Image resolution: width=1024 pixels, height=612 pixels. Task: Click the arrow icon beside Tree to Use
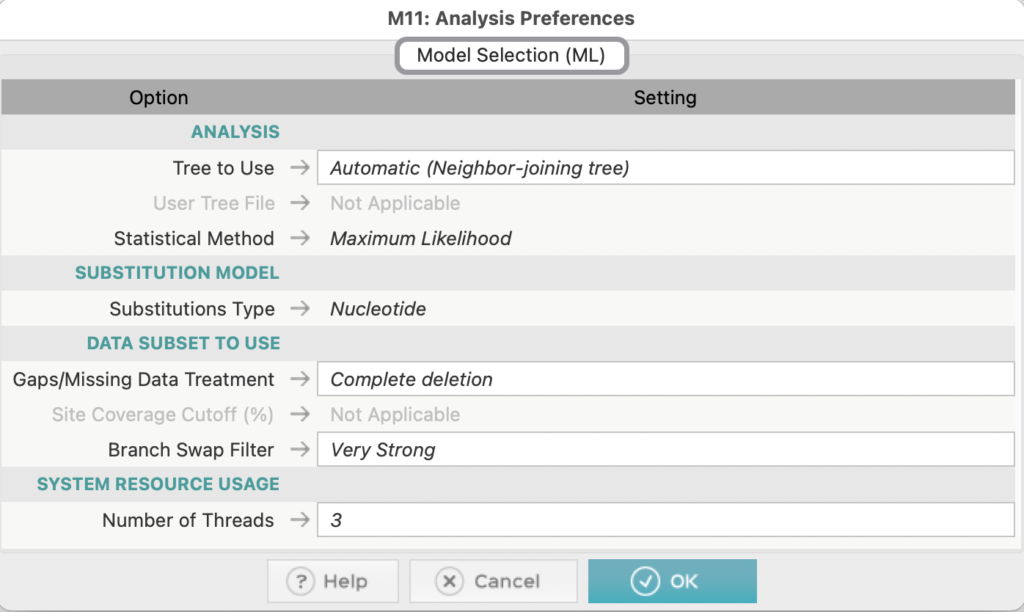click(300, 168)
